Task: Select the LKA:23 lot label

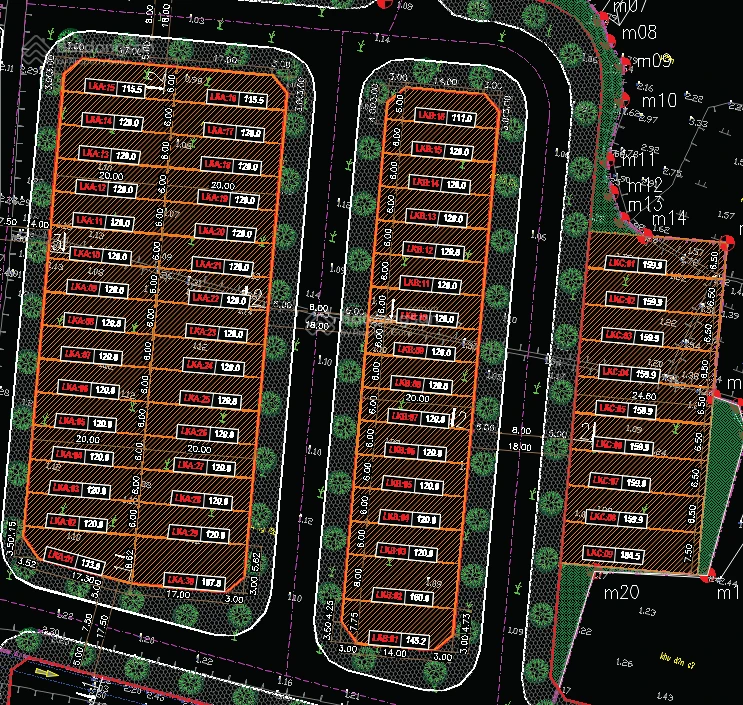Action: tap(202, 331)
